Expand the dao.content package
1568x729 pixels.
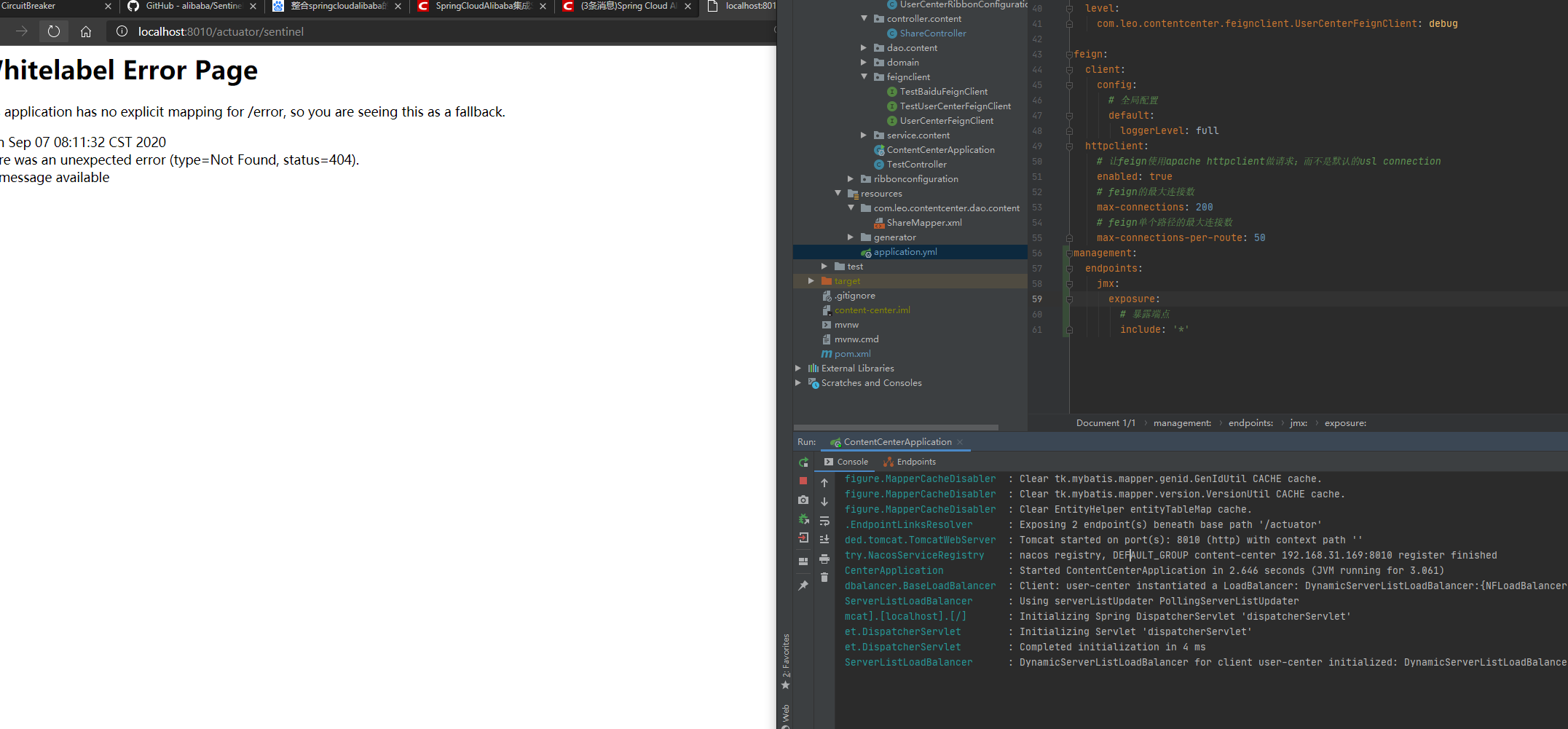tap(864, 47)
